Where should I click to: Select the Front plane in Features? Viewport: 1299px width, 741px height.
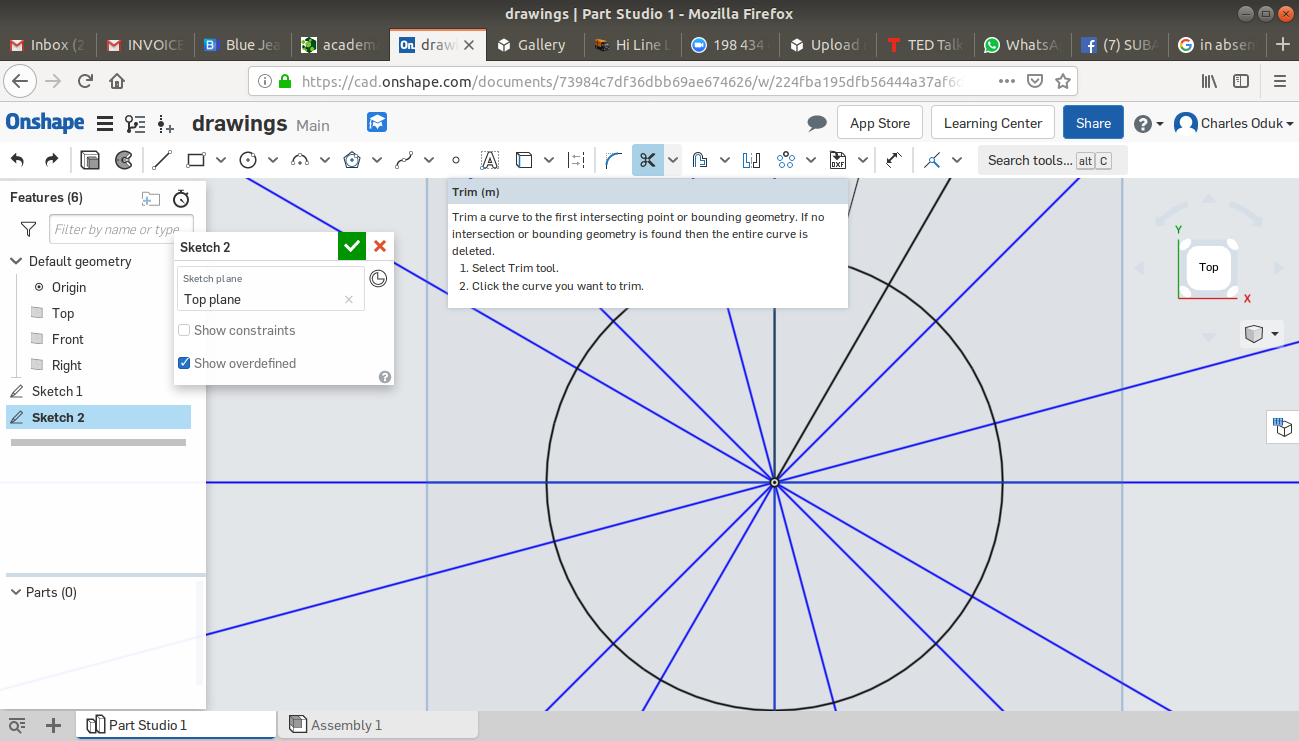[68, 339]
